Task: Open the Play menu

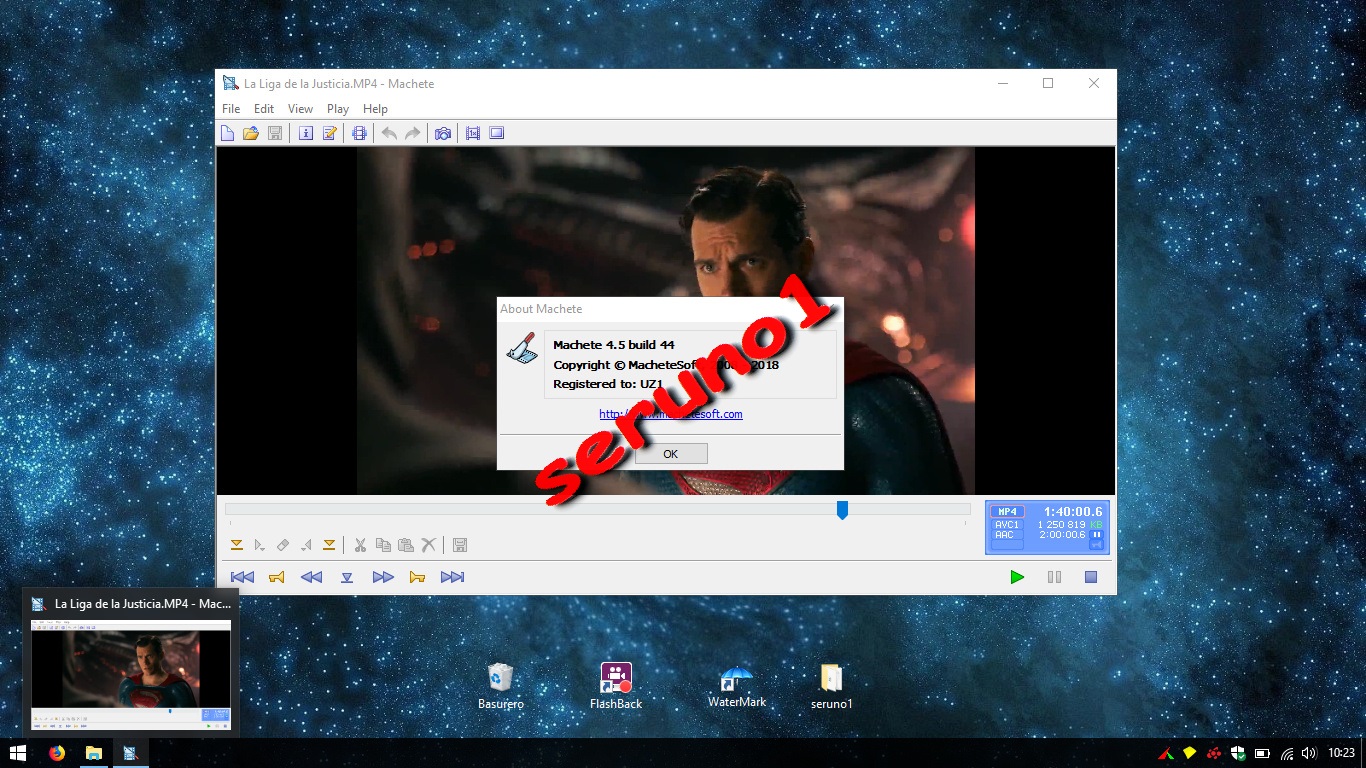Action: coord(337,109)
